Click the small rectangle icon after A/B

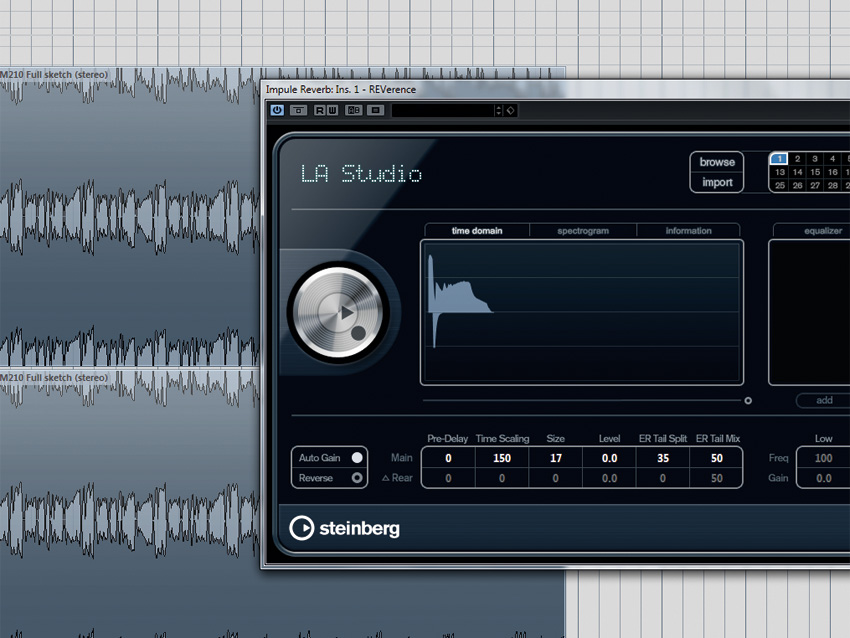click(x=375, y=110)
